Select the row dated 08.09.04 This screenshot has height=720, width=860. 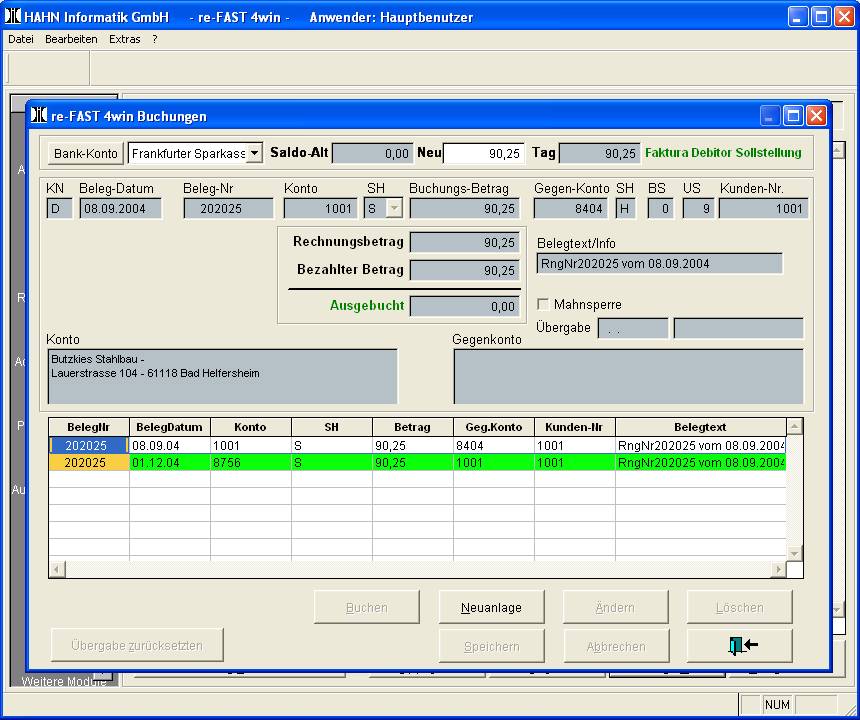(x=417, y=445)
